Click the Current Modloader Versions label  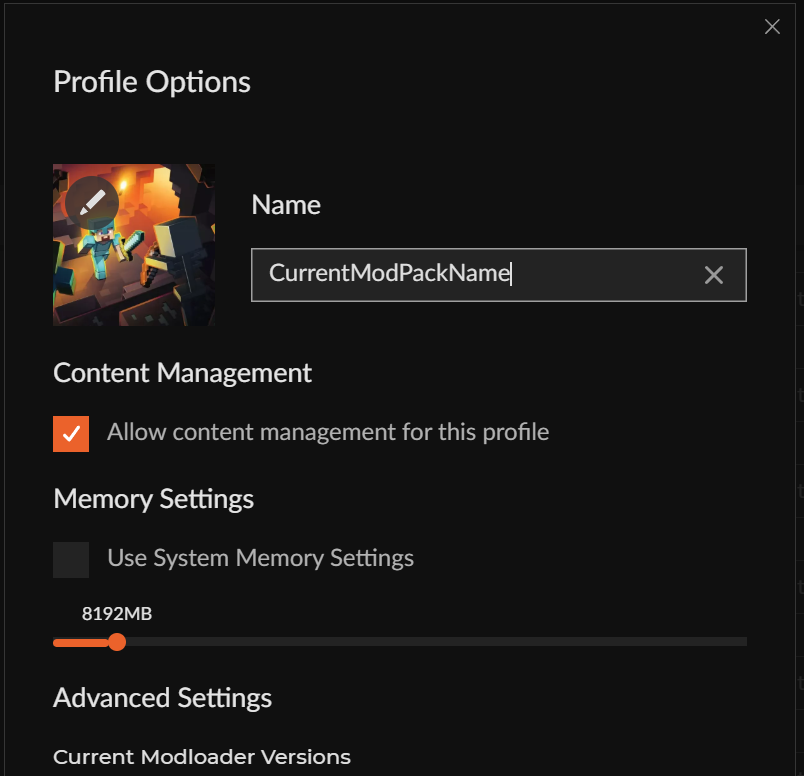pyautogui.click(x=202, y=757)
